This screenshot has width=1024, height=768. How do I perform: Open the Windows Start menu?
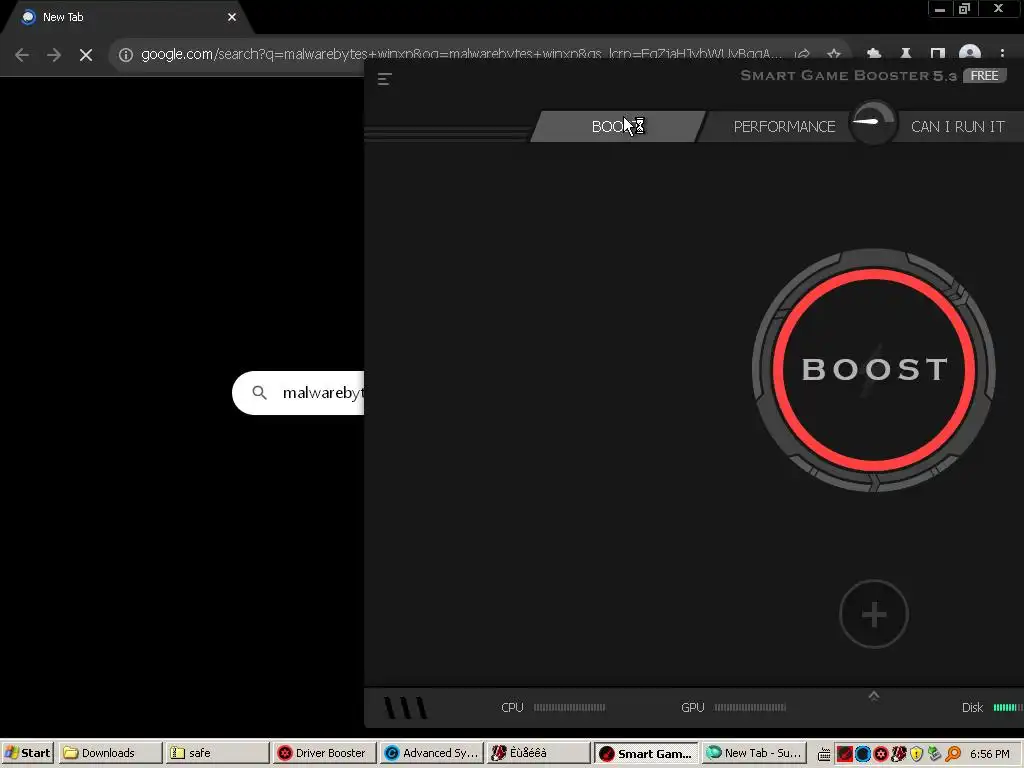coord(28,753)
